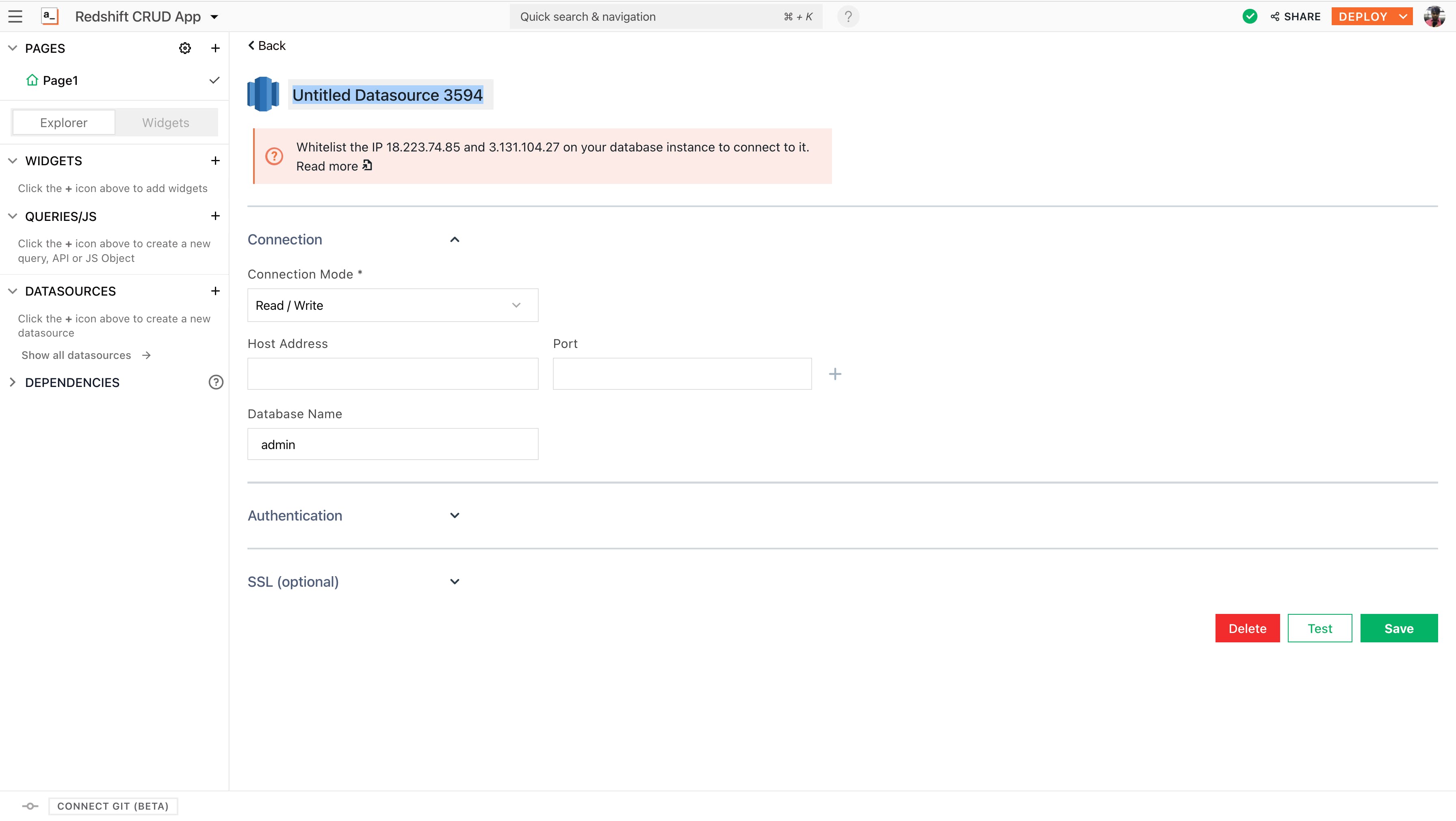Collapse the Connection section
The height and width of the screenshot is (821, 1456).
click(x=455, y=240)
